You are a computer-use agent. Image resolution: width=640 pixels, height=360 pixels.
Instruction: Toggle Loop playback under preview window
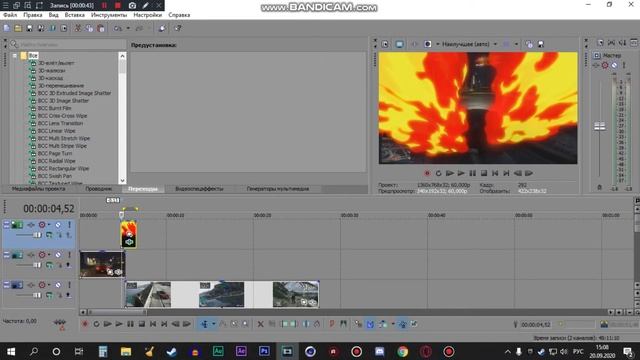click(x=438, y=173)
